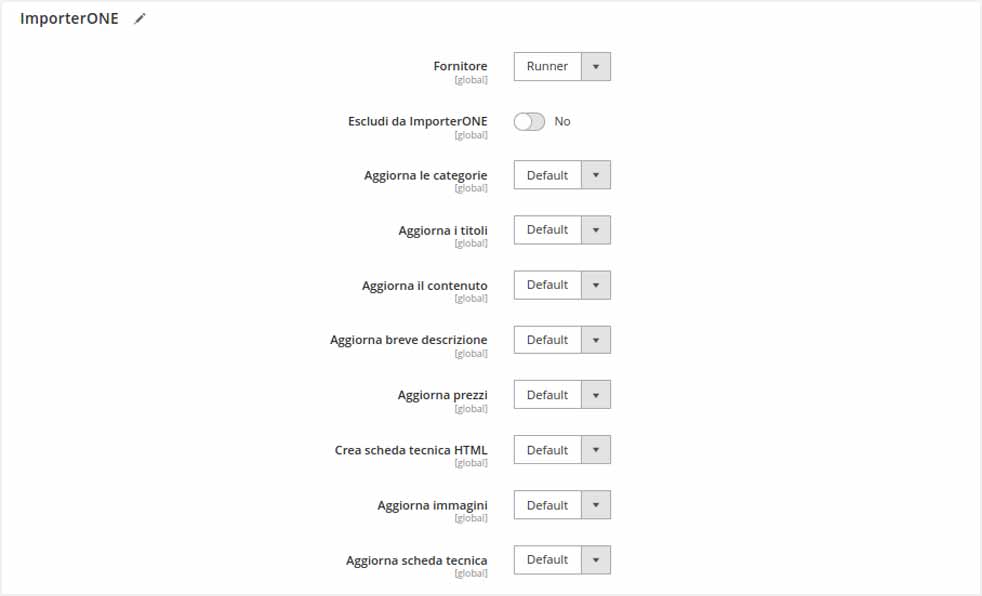Screen dimensions: 982x596
Task: Click the Crea scheda tecnica HTML label
Action: coord(411,450)
